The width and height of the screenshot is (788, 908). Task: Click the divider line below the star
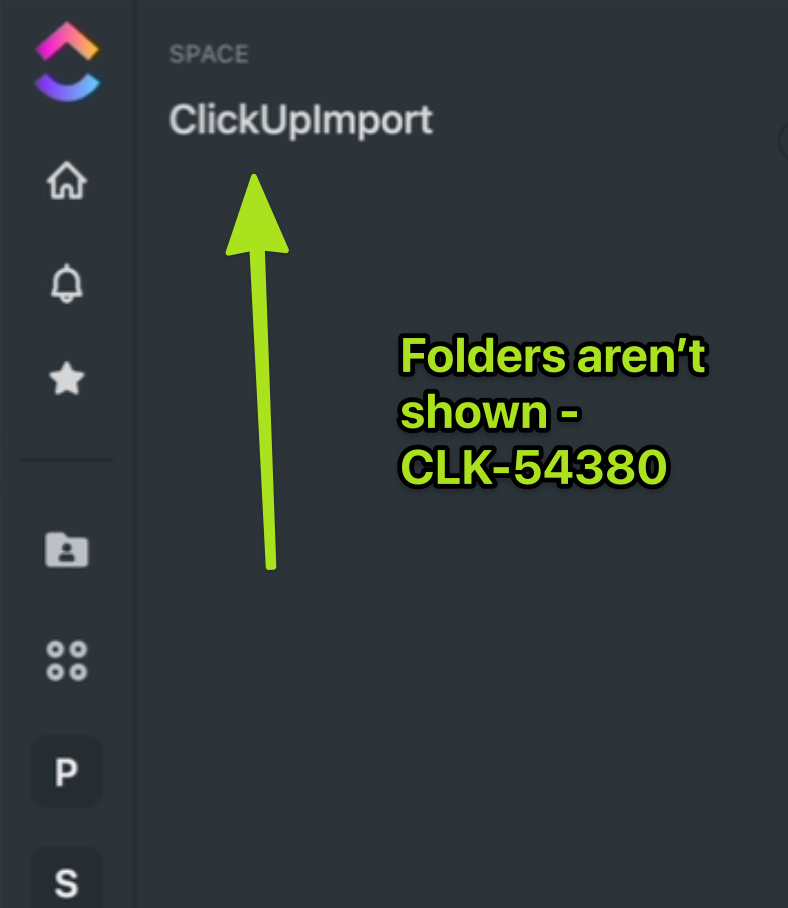coord(67,460)
